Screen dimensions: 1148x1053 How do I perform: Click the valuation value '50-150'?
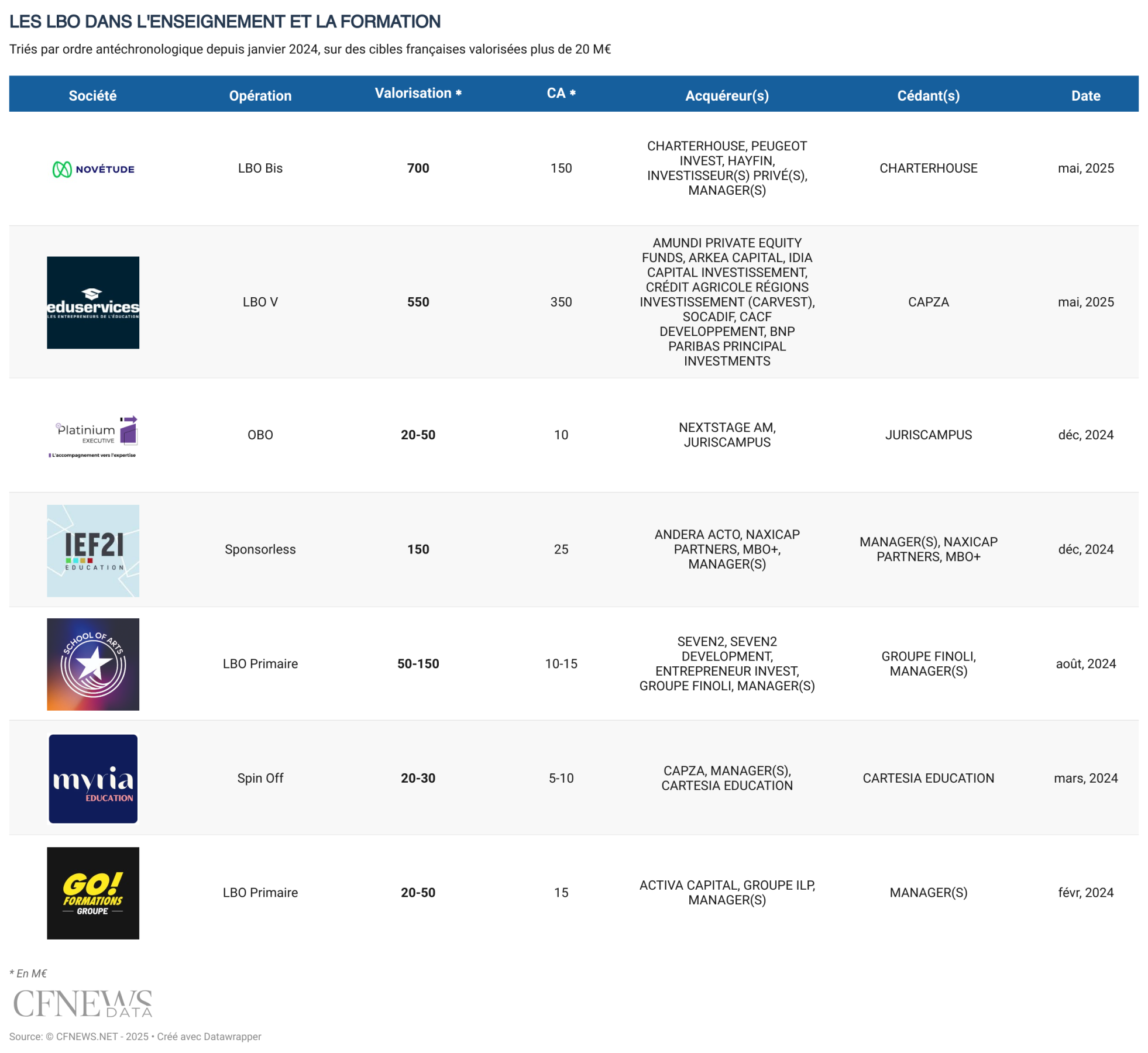[x=418, y=663]
